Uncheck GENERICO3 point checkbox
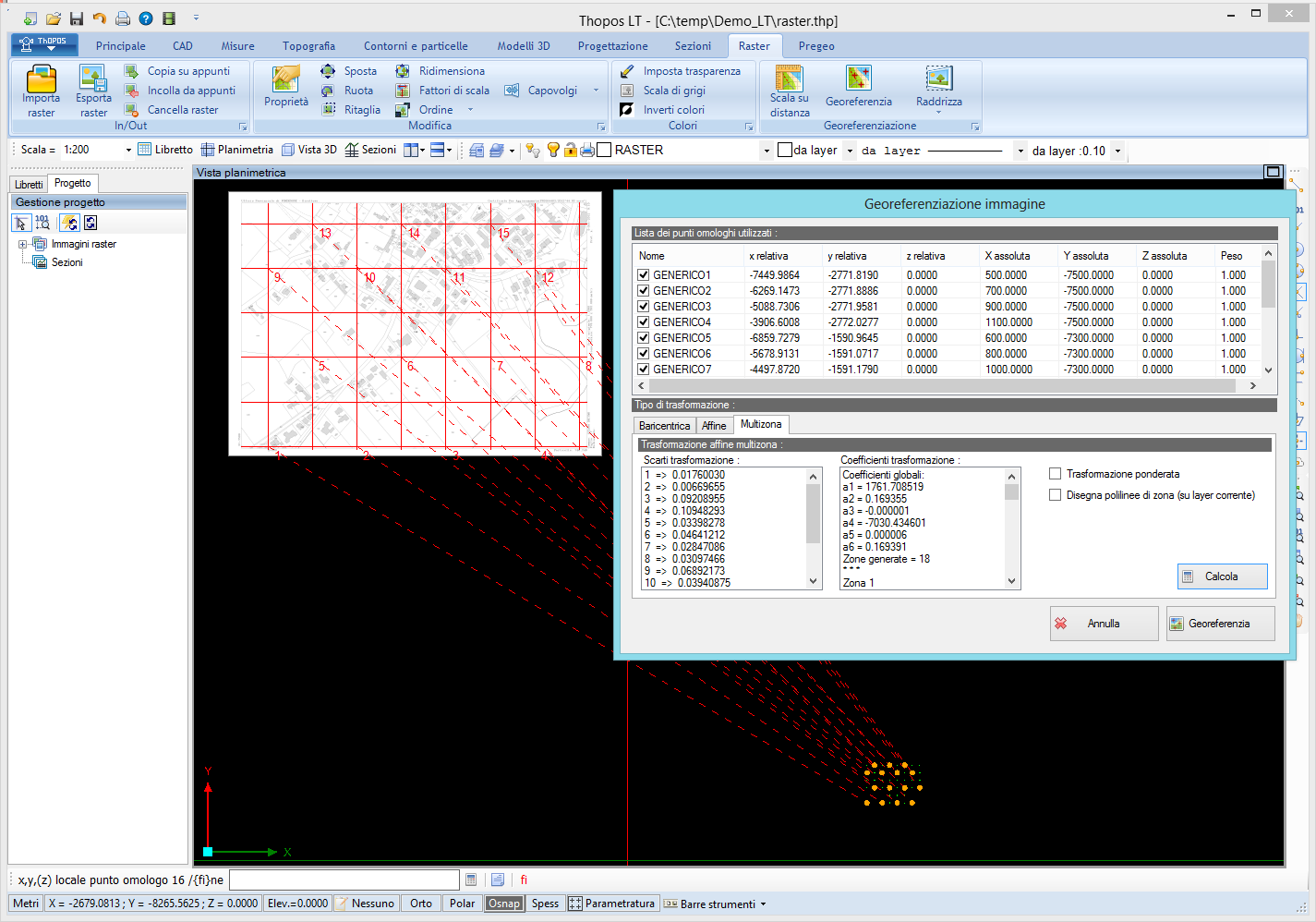The image size is (1316, 922). [x=644, y=307]
